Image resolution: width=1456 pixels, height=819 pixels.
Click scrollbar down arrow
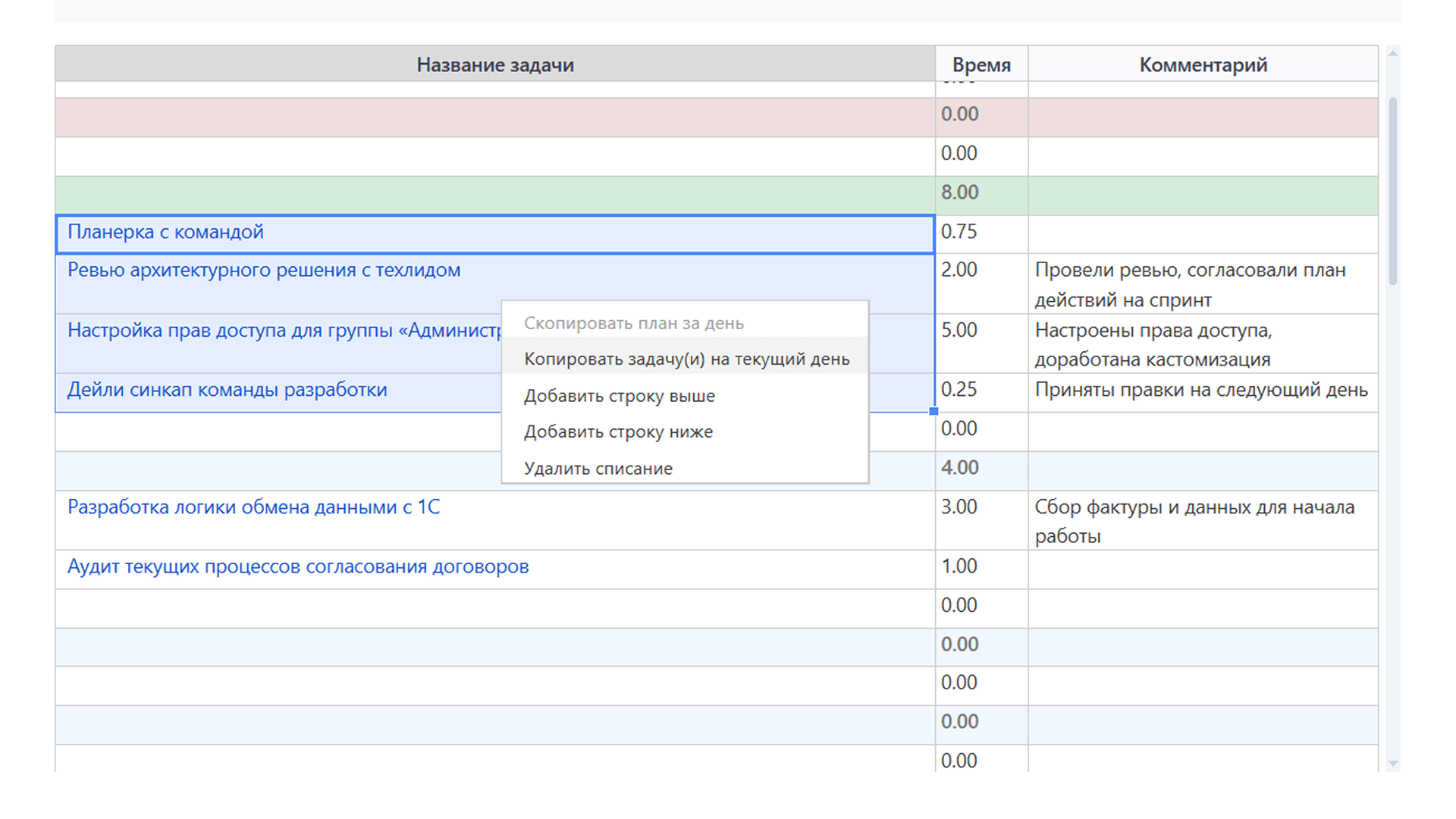[x=1392, y=763]
